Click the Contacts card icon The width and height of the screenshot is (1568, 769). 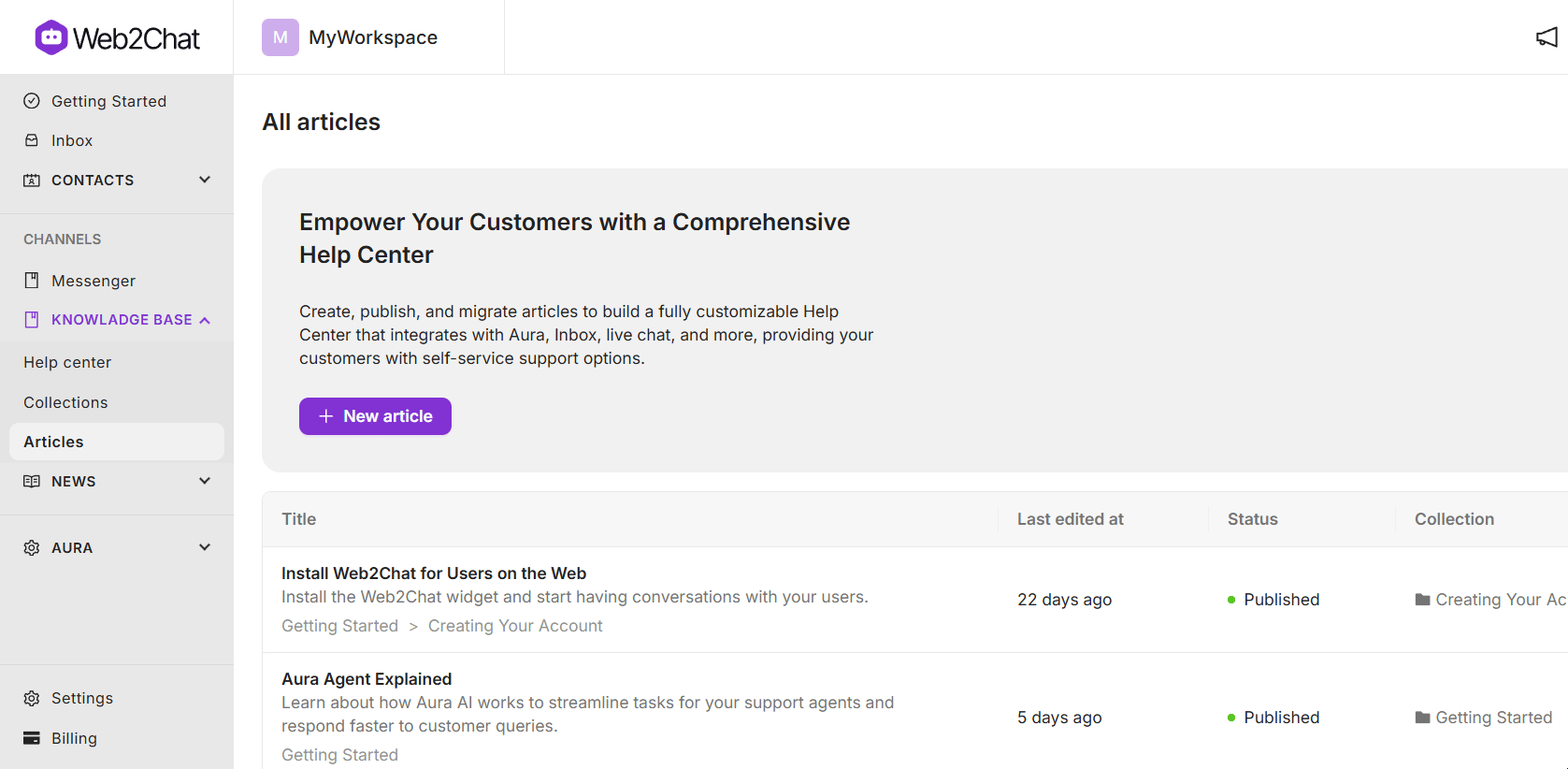click(32, 180)
